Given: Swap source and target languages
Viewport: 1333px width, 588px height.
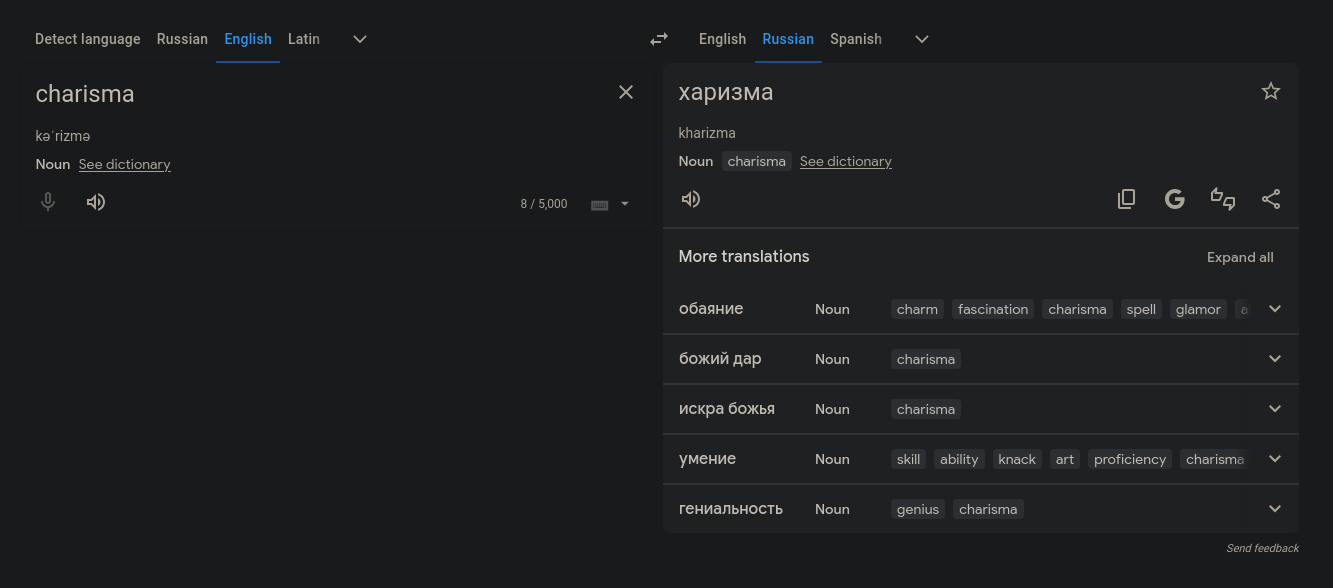Looking at the screenshot, I should coord(659,39).
